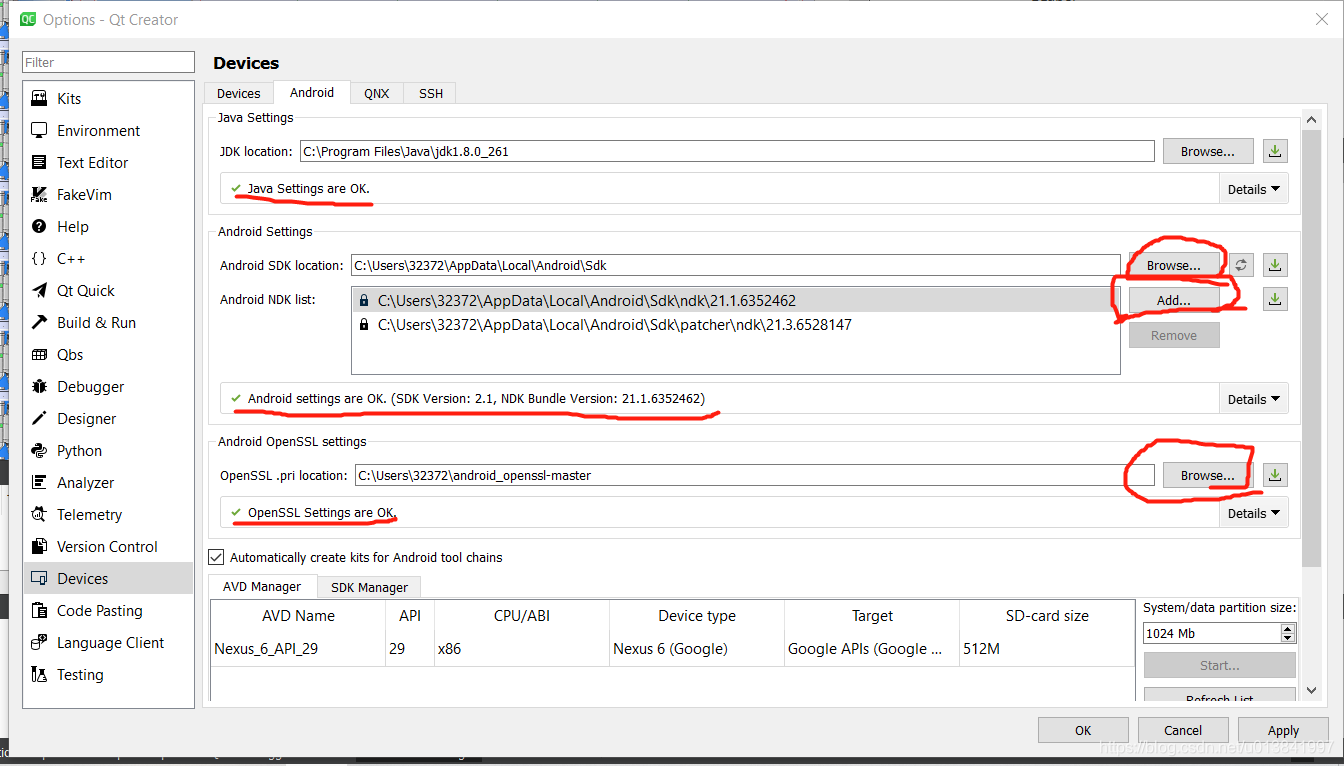
Task: Select the Debugger category icon
Action: [39, 386]
